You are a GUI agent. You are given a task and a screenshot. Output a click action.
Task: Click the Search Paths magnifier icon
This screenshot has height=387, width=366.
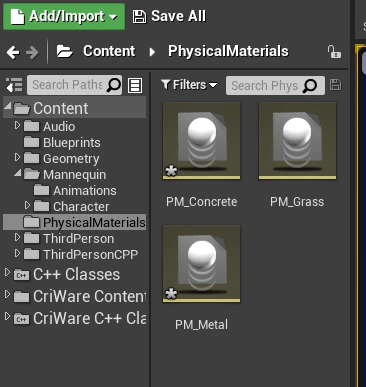(x=114, y=85)
